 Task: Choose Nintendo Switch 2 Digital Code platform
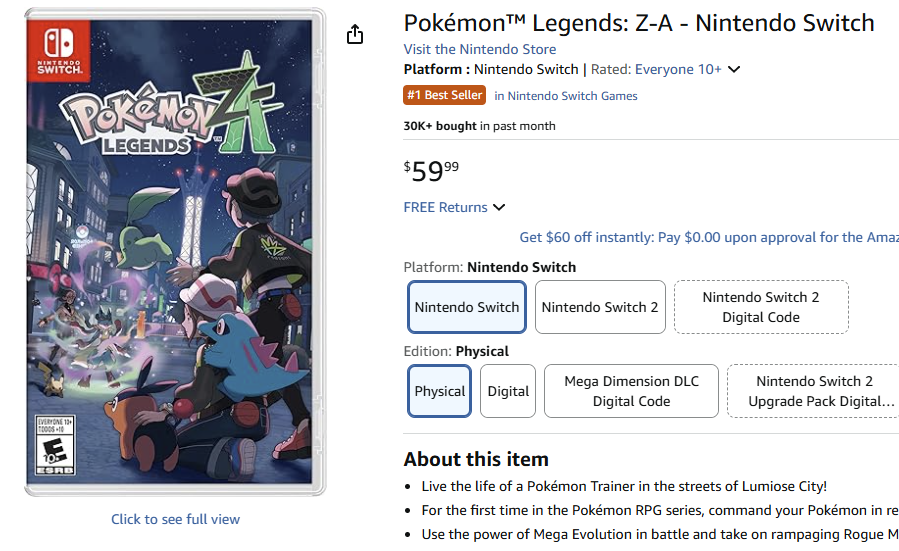[761, 307]
